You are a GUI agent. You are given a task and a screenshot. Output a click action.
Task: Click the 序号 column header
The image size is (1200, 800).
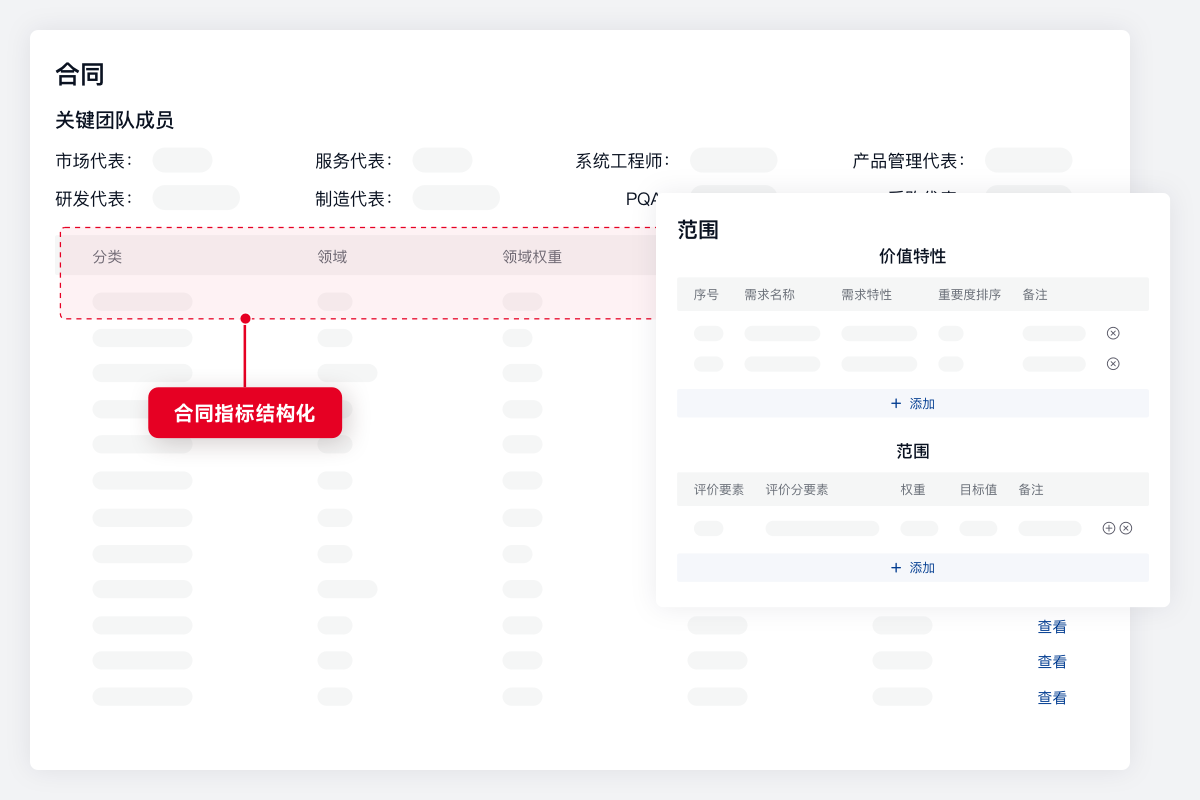pyautogui.click(x=706, y=295)
